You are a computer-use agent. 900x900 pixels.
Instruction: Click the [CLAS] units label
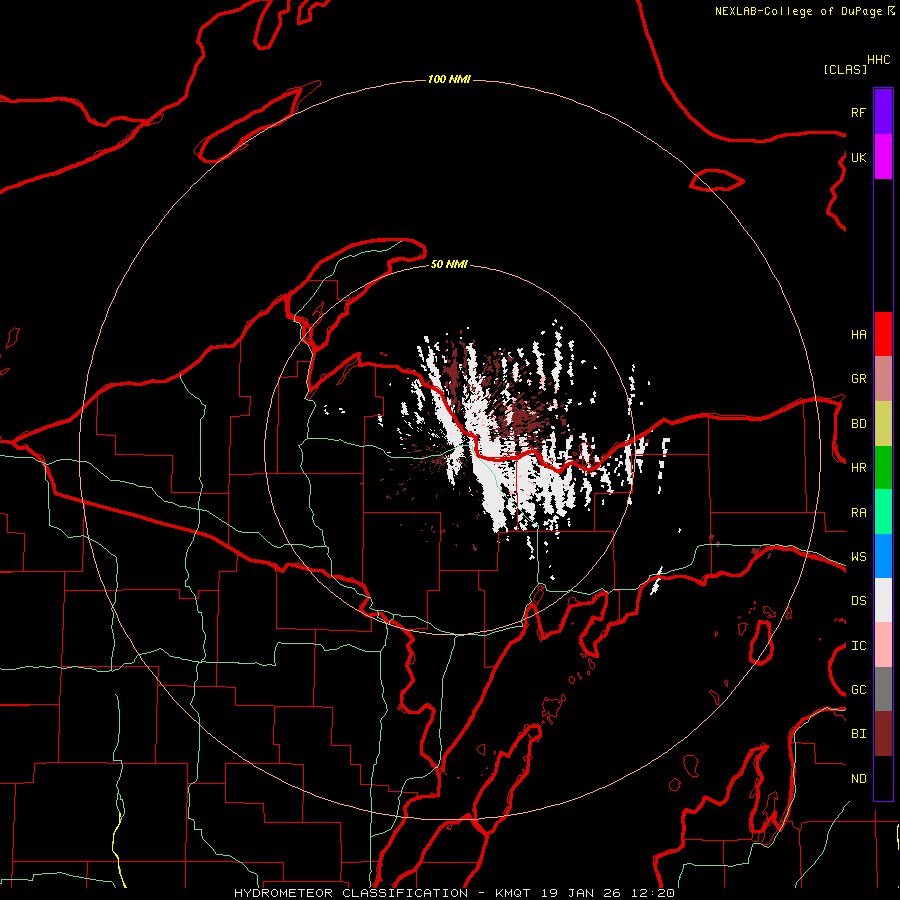click(845, 70)
